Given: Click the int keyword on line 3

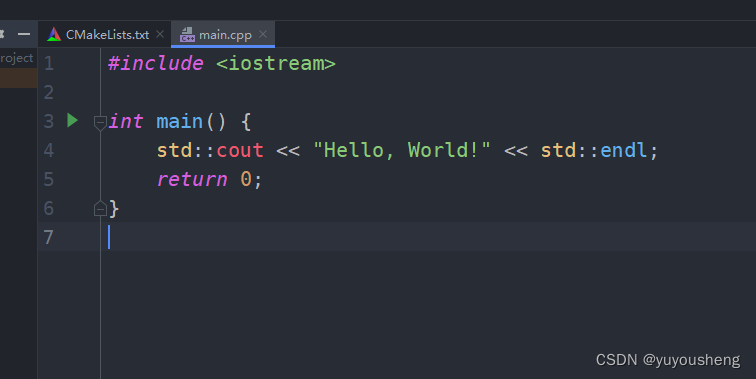Looking at the screenshot, I should tap(125, 121).
